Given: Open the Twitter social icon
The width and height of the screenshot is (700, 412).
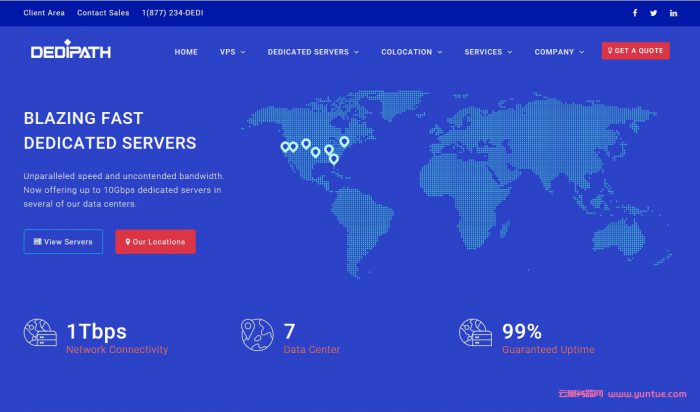Looking at the screenshot, I should (x=654, y=13).
